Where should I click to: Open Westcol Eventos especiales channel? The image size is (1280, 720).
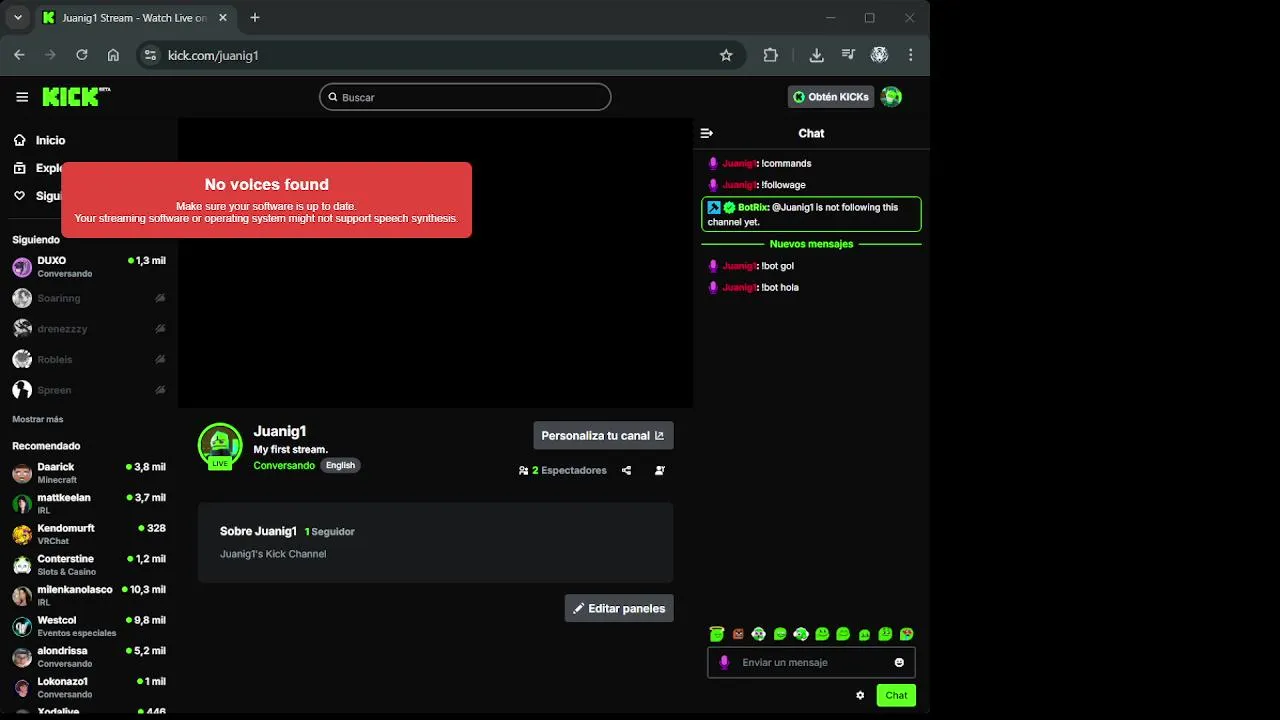pyautogui.click(x=89, y=626)
